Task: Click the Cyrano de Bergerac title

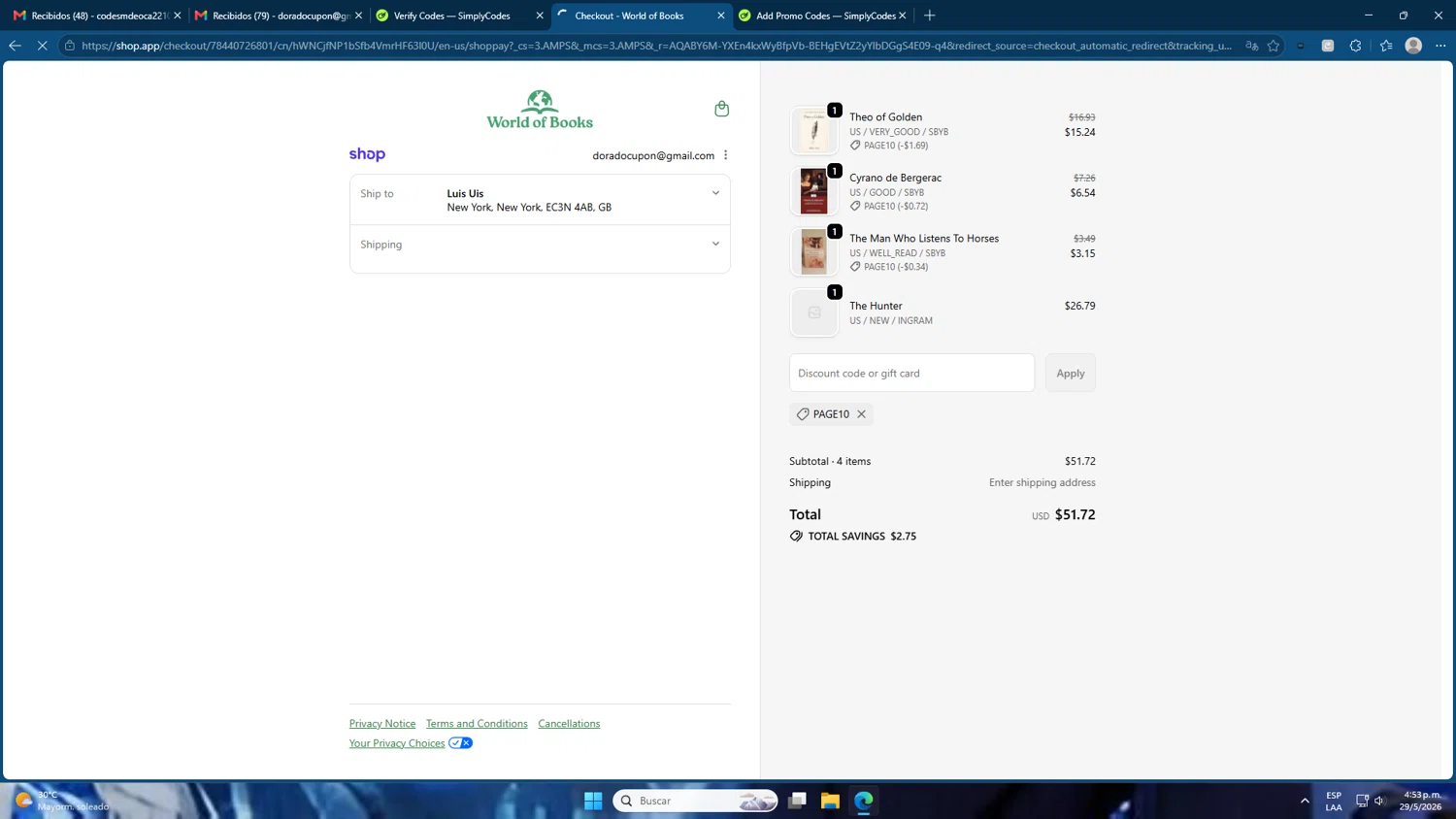Action: point(895,178)
